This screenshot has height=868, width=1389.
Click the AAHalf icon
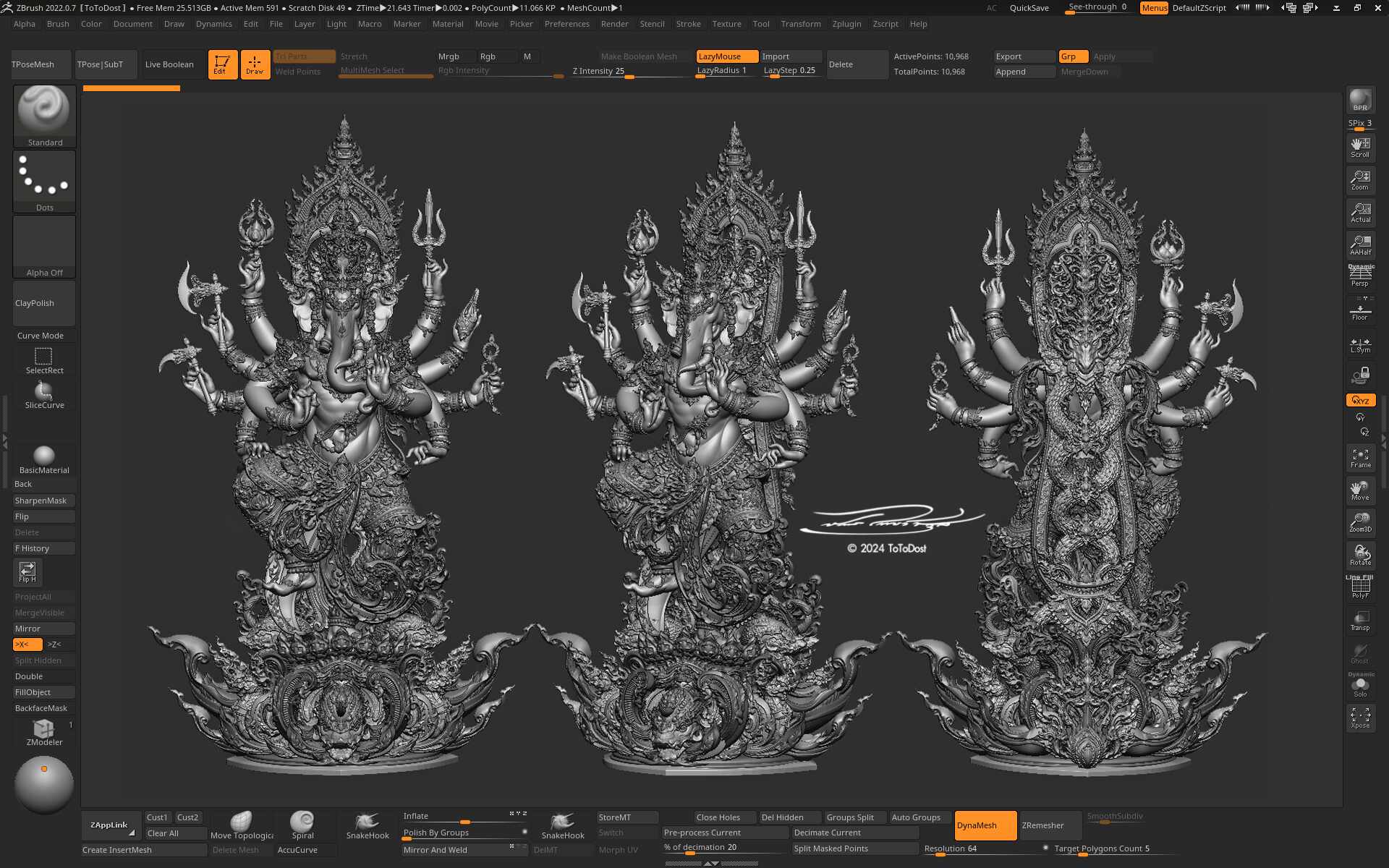pos(1360,245)
